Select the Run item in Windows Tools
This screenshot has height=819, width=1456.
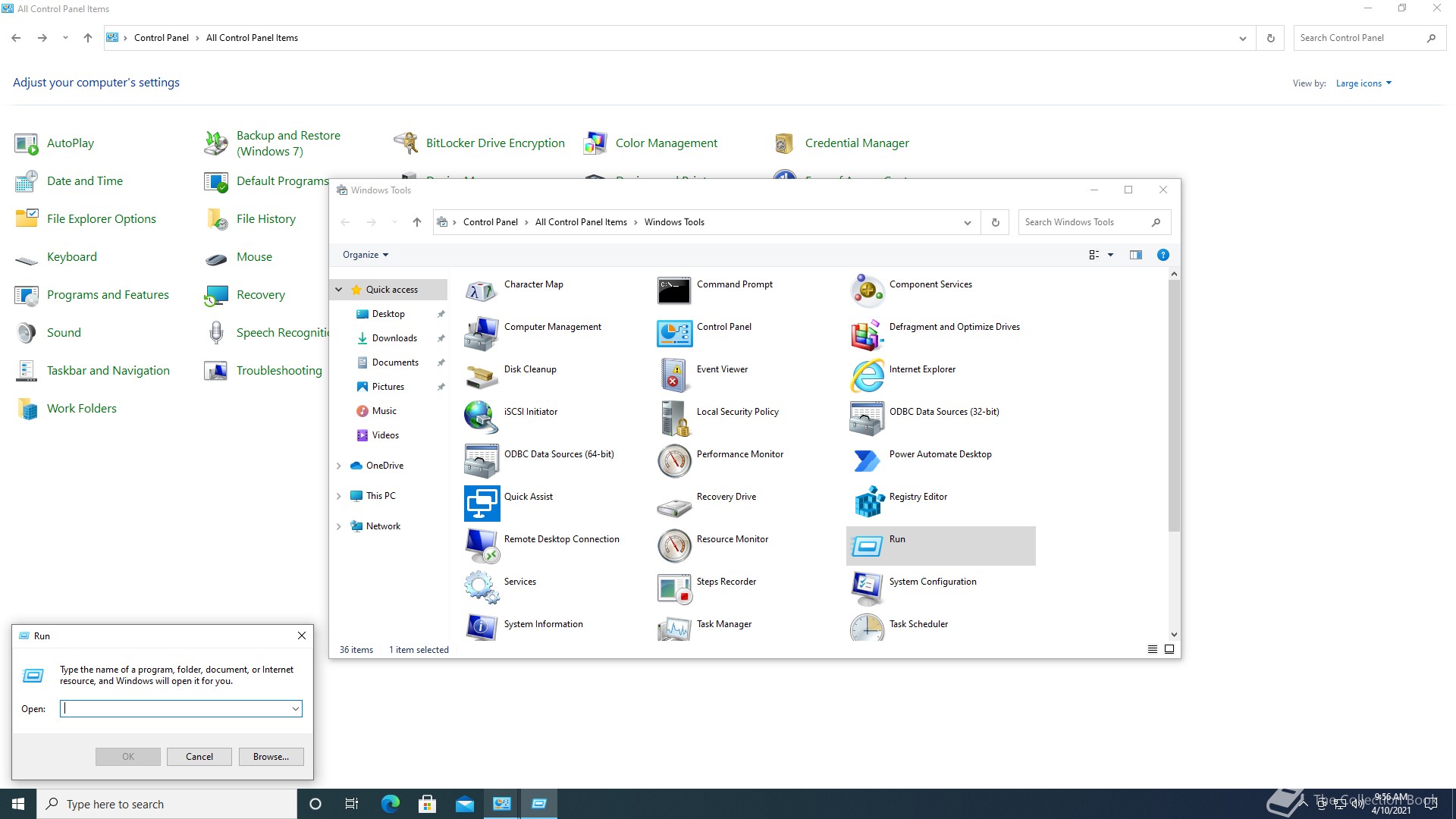(x=940, y=546)
